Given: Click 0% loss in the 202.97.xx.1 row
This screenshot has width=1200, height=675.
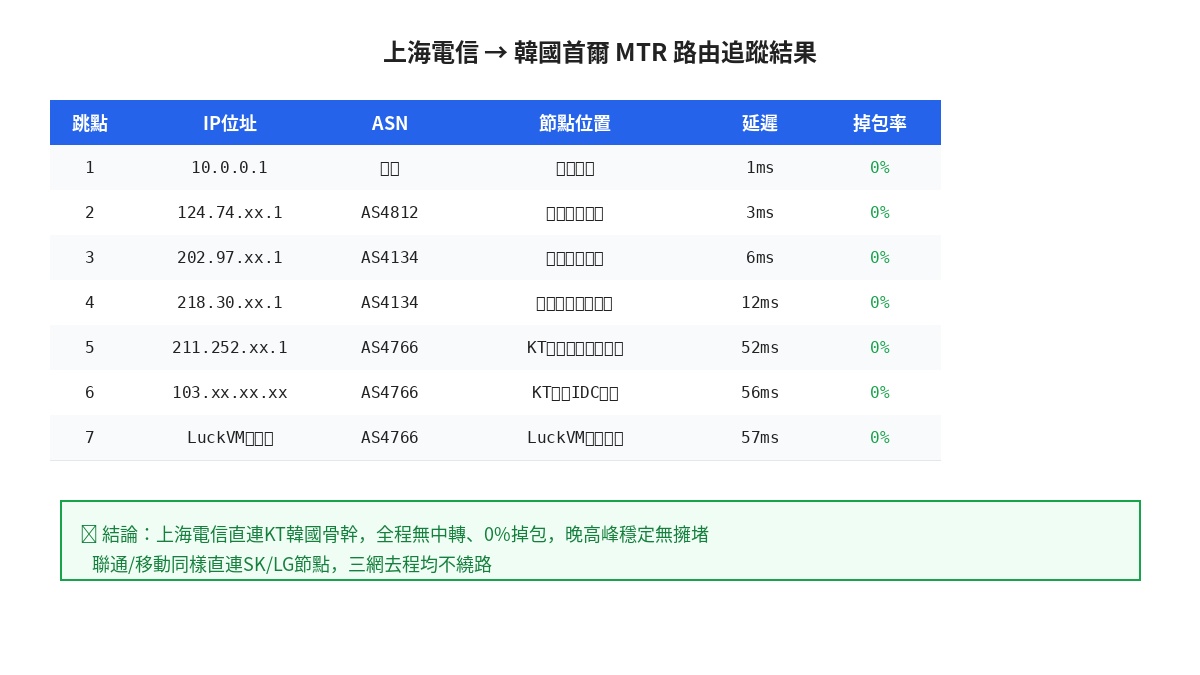Looking at the screenshot, I should tap(880, 258).
